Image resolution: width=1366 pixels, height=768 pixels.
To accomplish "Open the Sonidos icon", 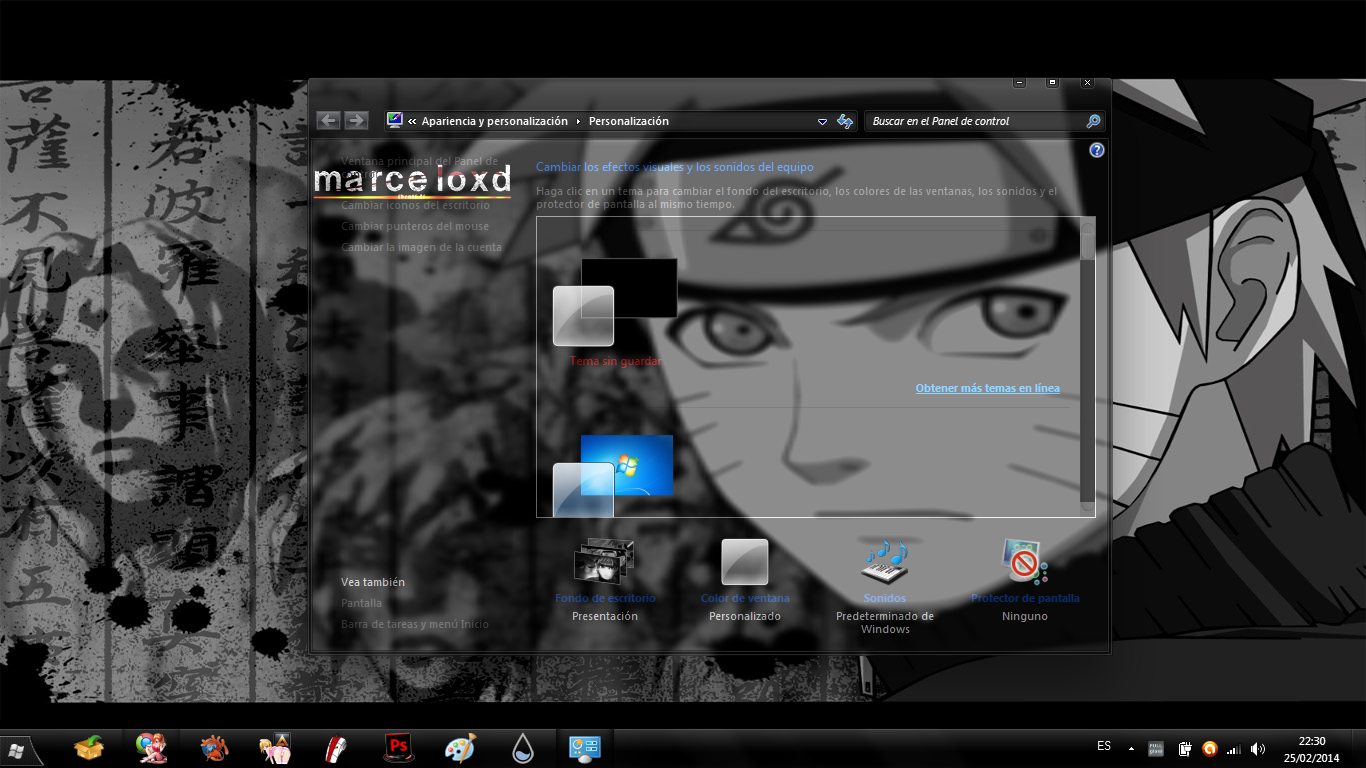I will 885,562.
